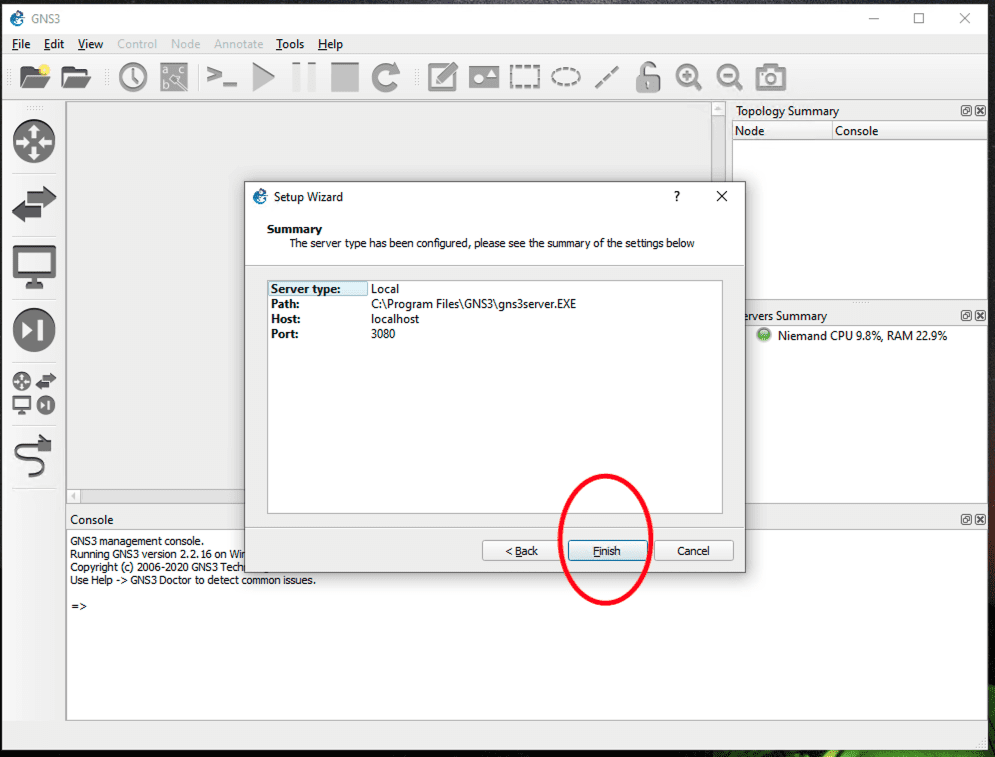995x757 pixels.
Task: Click the reload all nodes icon
Action: 386,77
